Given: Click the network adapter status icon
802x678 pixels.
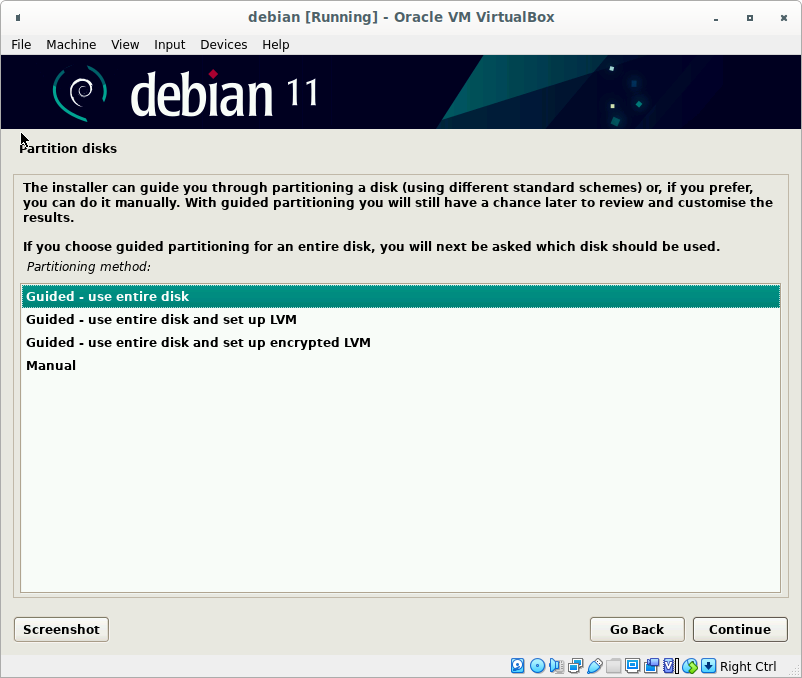Looking at the screenshot, I should pyautogui.click(x=575, y=666).
